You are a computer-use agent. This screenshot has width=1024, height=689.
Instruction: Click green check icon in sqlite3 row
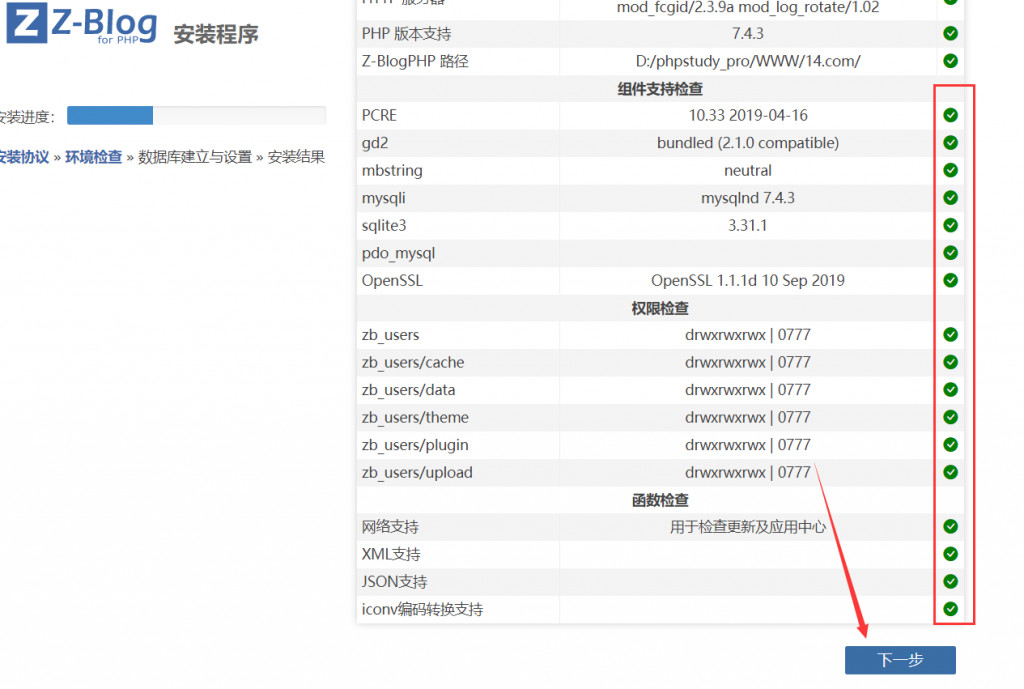(x=950, y=225)
